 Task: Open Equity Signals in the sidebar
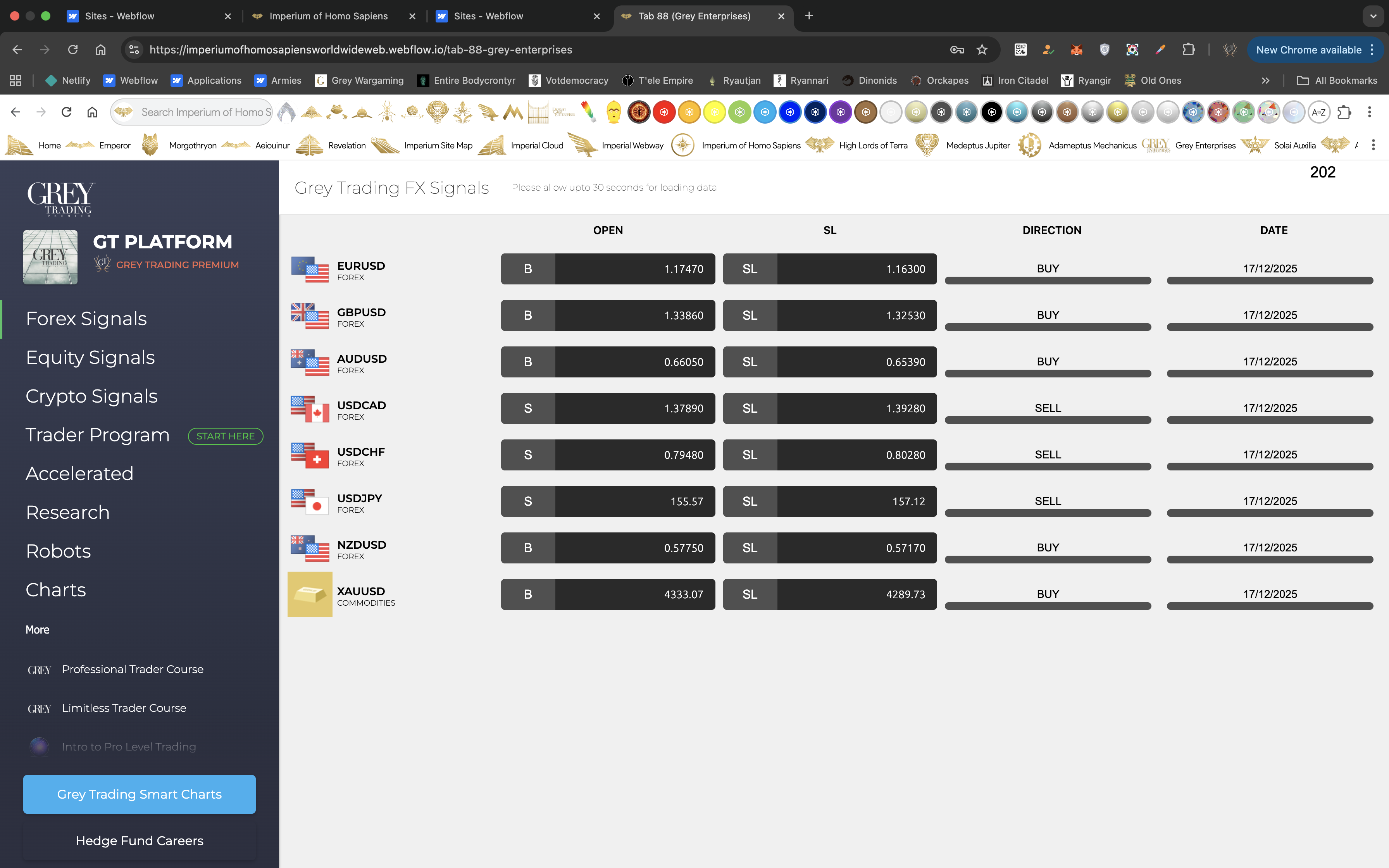[x=90, y=357]
